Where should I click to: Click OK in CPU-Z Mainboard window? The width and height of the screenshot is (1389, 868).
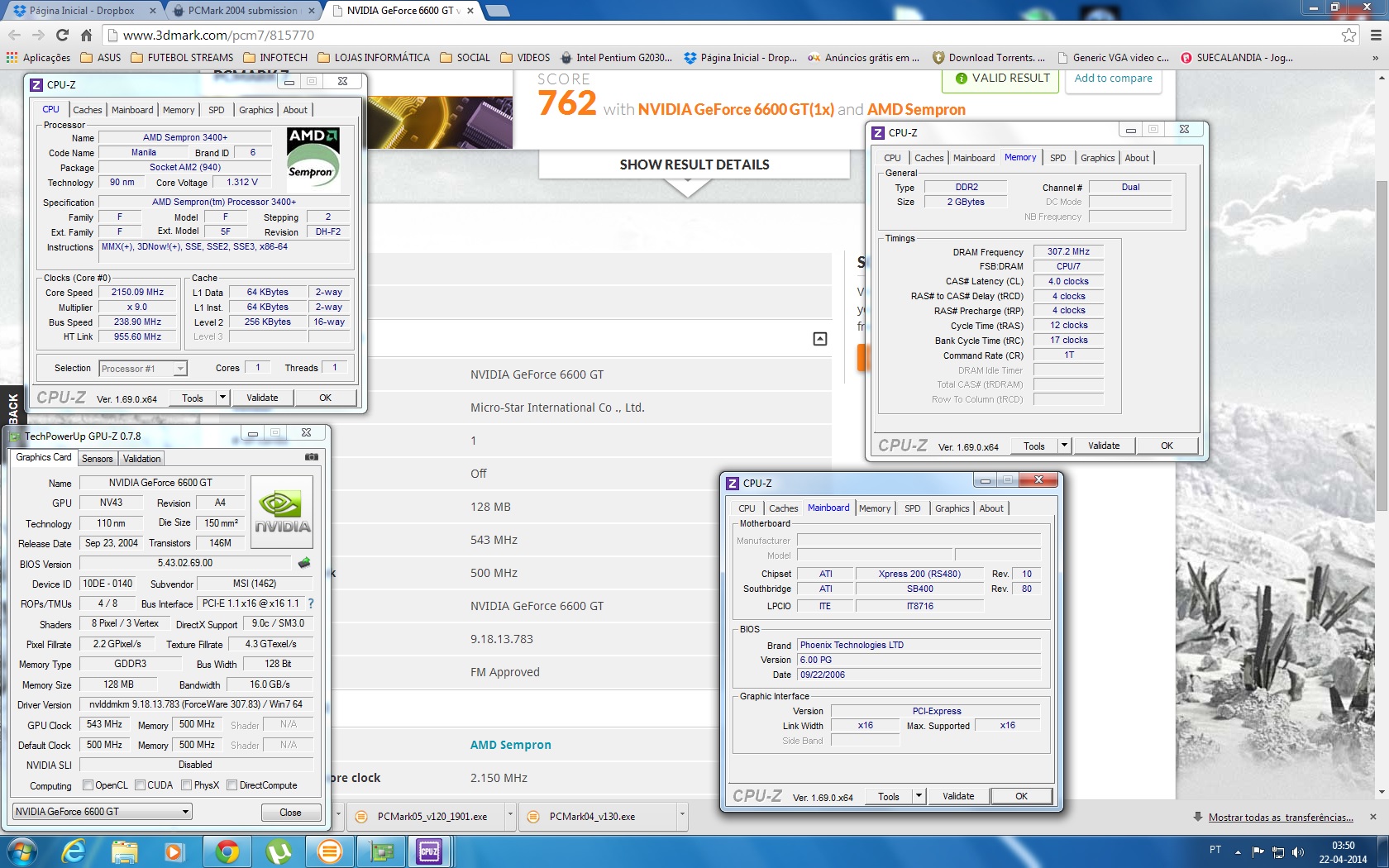pyautogui.click(x=1022, y=796)
